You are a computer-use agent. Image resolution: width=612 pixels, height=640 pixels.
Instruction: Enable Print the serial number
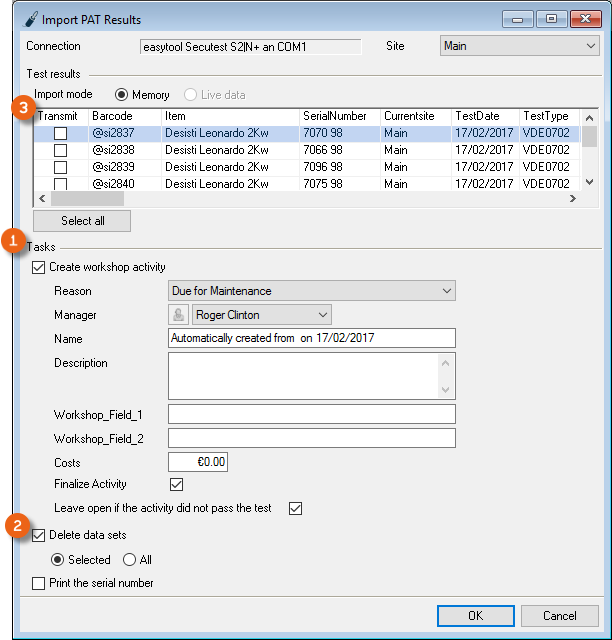(39, 583)
